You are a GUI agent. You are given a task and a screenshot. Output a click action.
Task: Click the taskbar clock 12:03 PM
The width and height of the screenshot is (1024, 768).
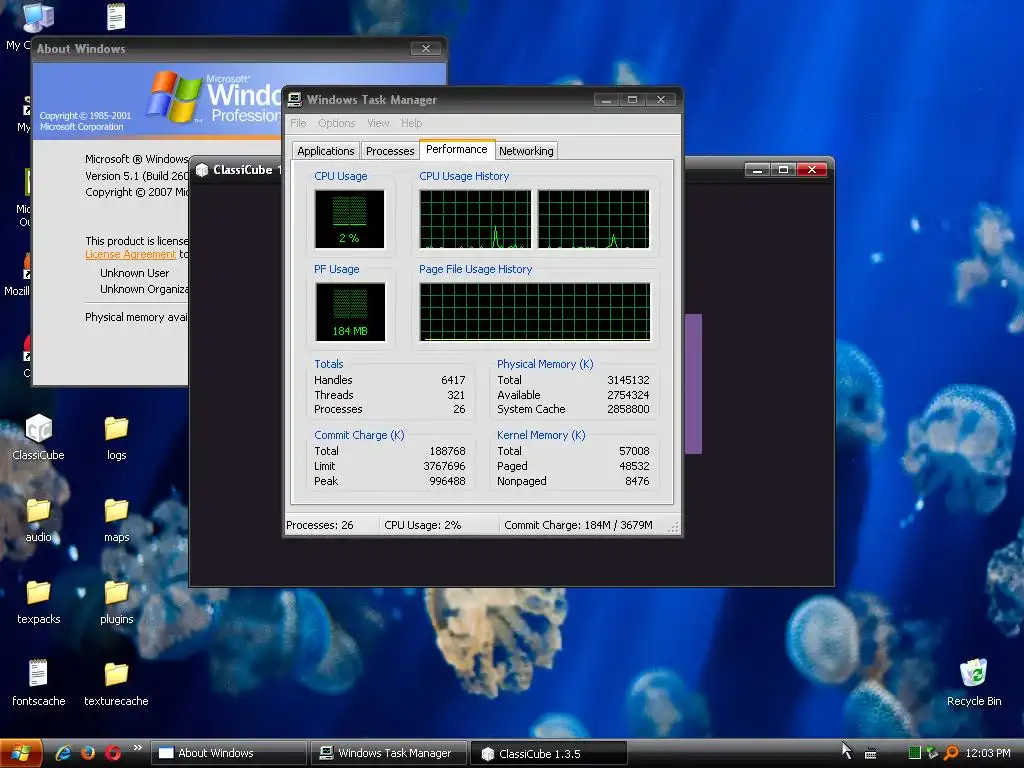pyautogui.click(x=987, y=753)
